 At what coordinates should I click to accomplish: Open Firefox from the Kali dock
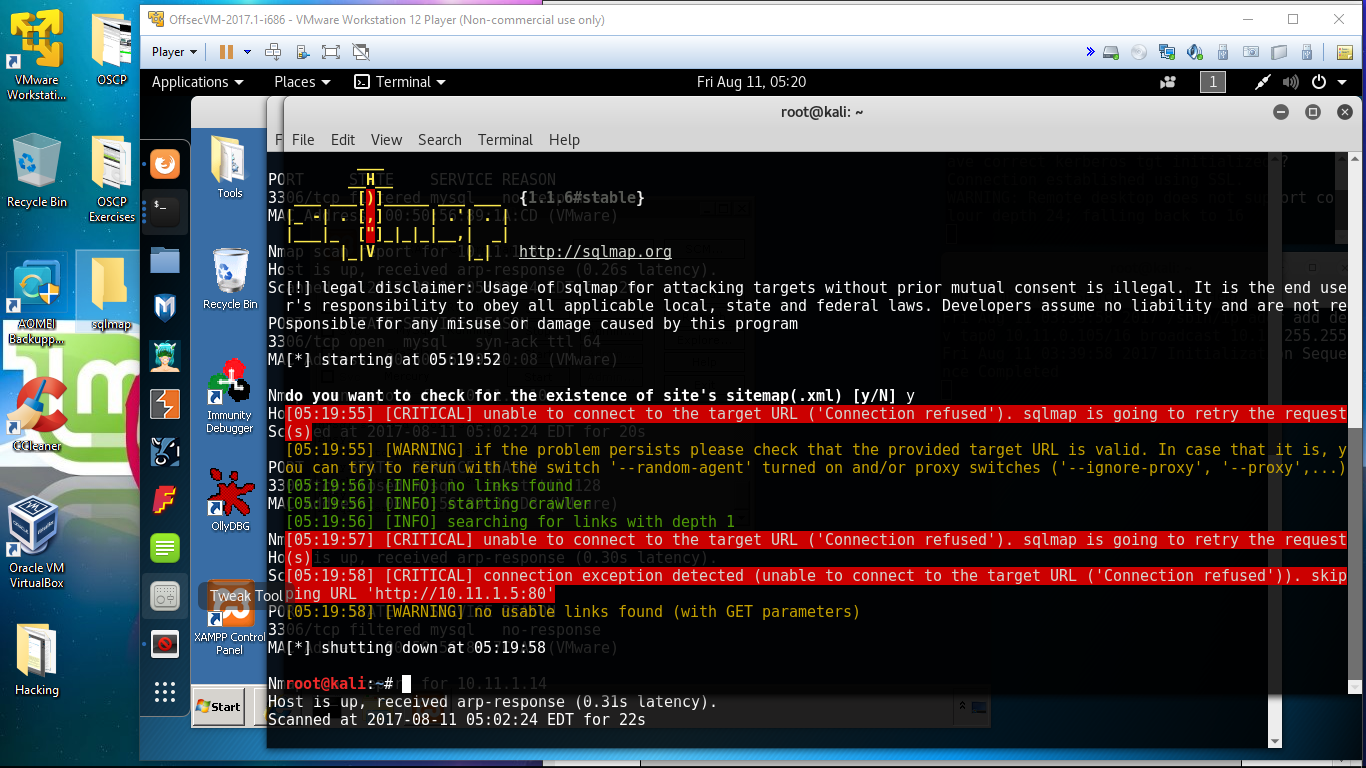point(165,164)
